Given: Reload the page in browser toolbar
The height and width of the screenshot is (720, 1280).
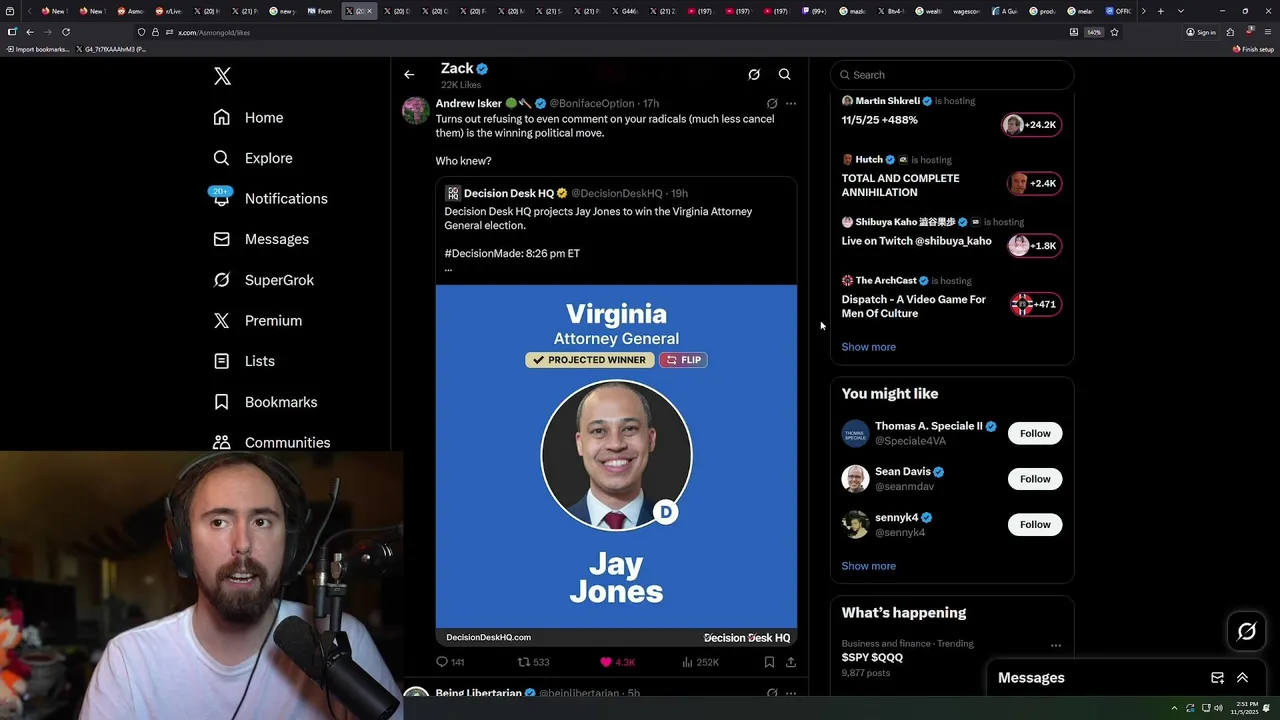Looking at the screenshot, I should click(x=66, y=32).
